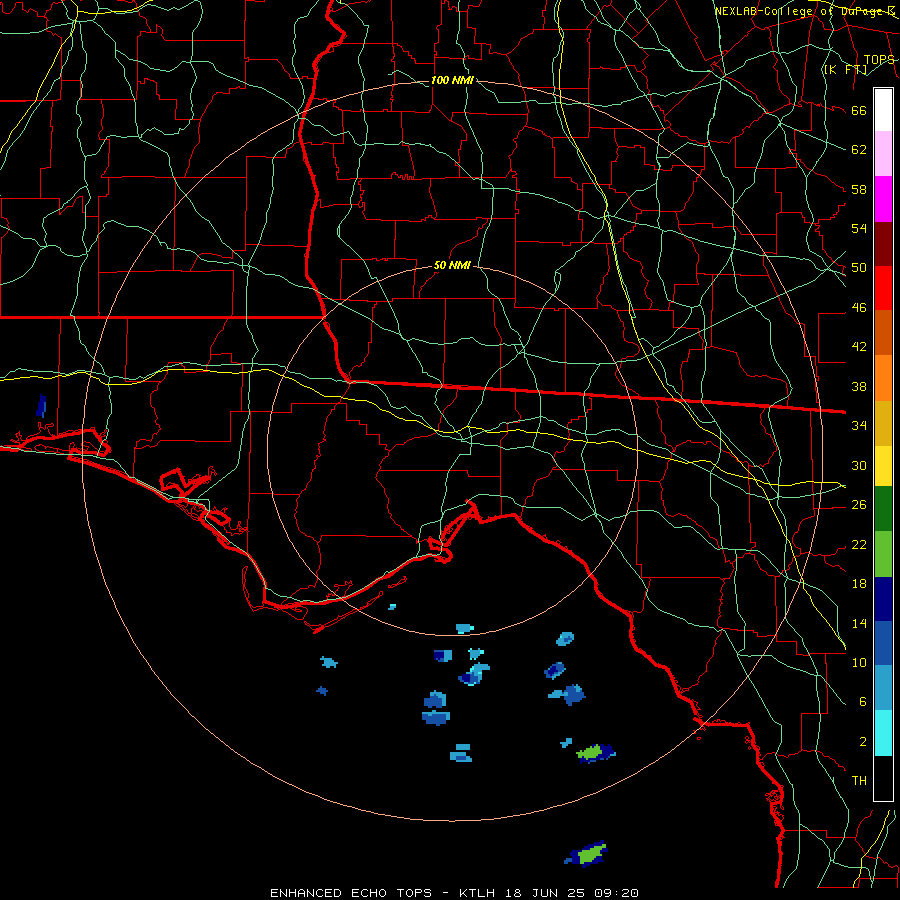Click the green echo below the 100 NMI ring
This screenshot has height=900, width=900.
(589, 854)
